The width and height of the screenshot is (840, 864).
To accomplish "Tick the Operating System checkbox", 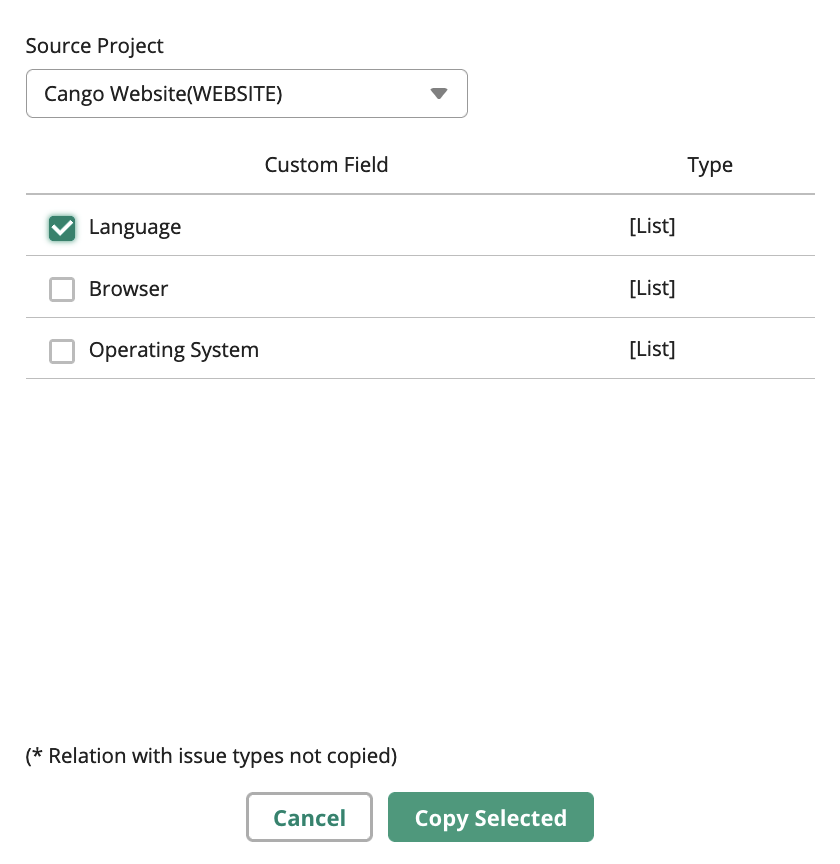I will coord(62,351).
